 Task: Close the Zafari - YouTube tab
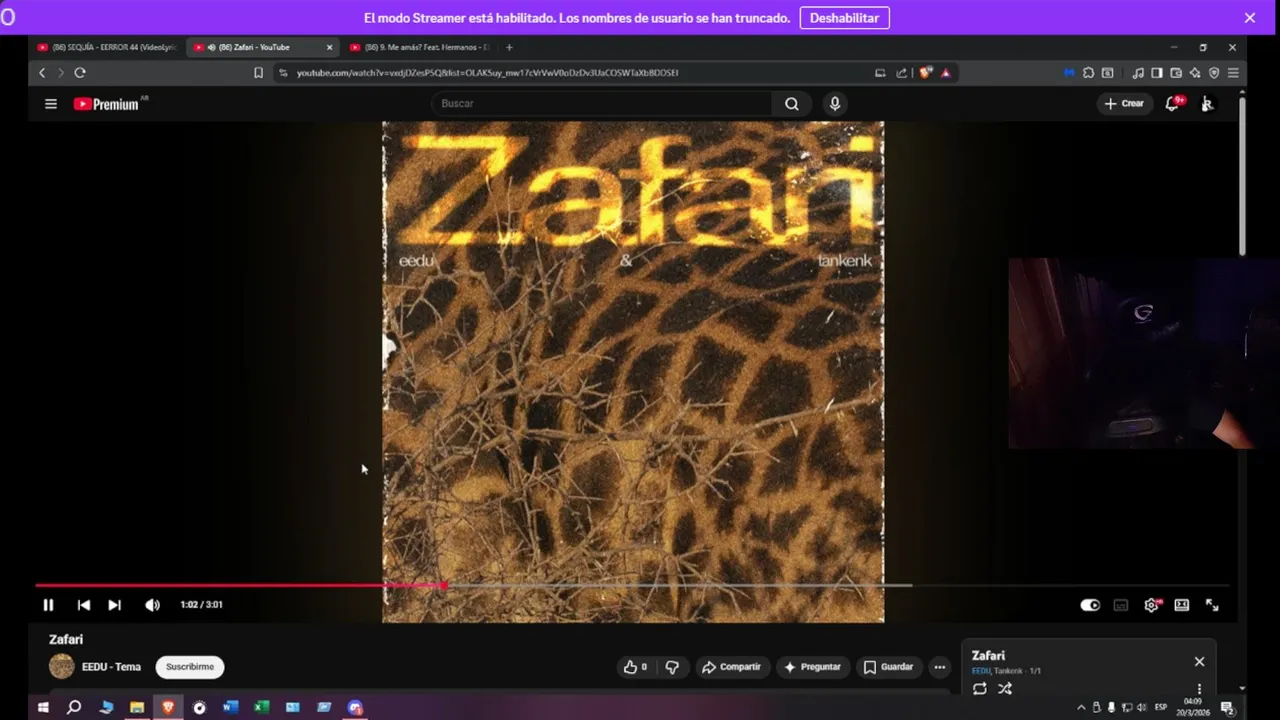tap(329, 47)
